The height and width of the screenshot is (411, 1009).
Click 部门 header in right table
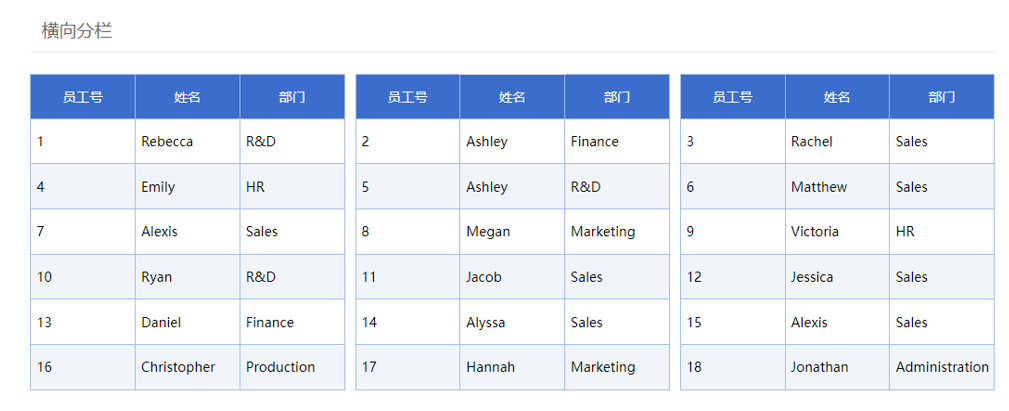pos(941,97)
